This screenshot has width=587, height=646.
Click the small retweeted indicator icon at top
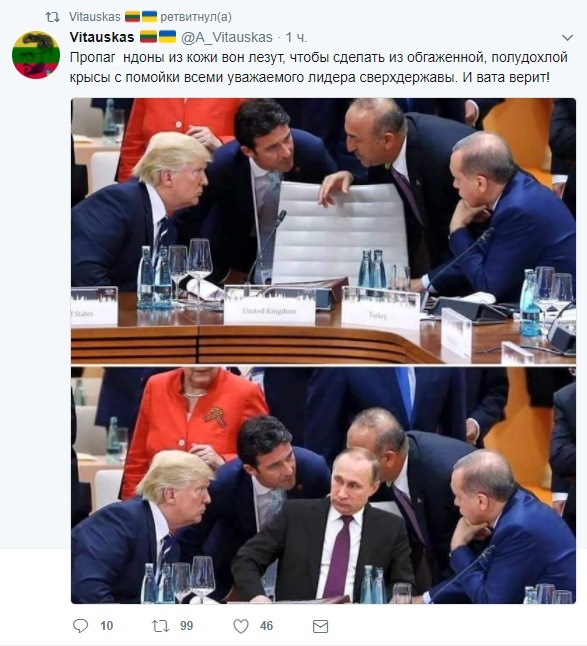pos(52,17)
